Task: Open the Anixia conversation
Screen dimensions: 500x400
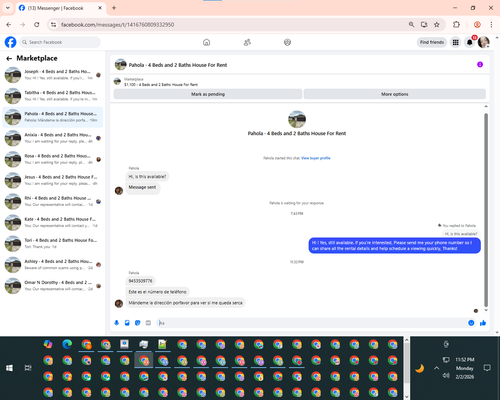Action: pos(53,138)
